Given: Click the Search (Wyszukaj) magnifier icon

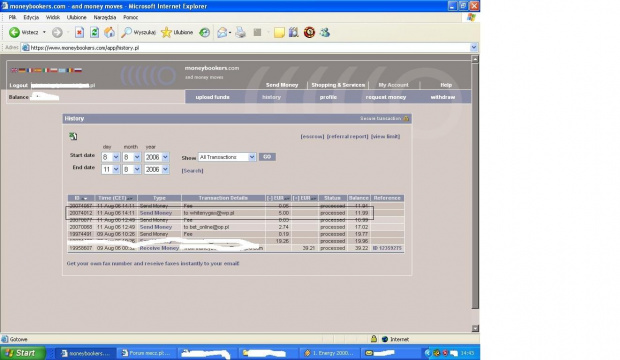Looking at the screenshot, I should (127, 32).
